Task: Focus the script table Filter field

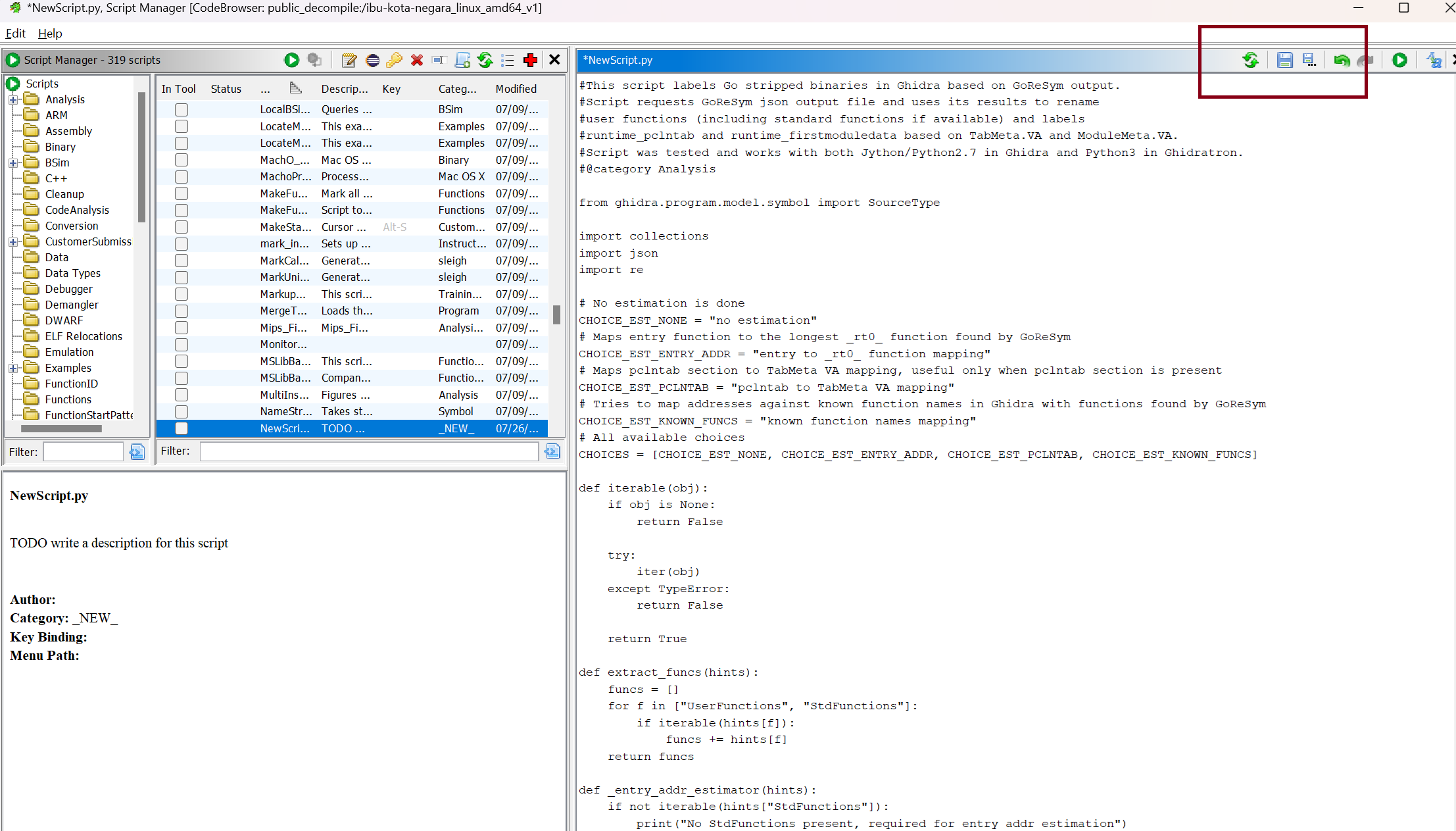Action: (369, 451)
